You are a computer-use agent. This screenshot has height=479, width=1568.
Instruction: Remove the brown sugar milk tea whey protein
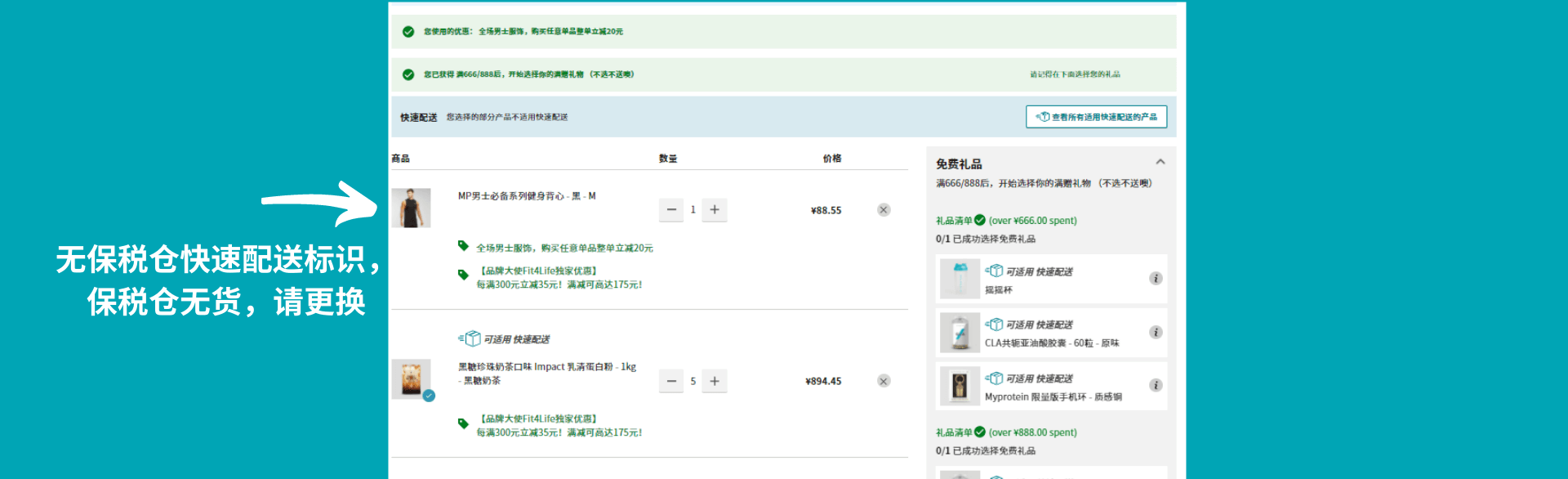coord(883,381)
